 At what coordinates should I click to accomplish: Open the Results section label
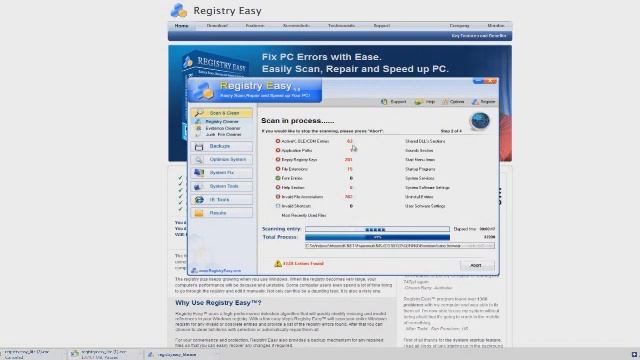[x=218, y=213]
